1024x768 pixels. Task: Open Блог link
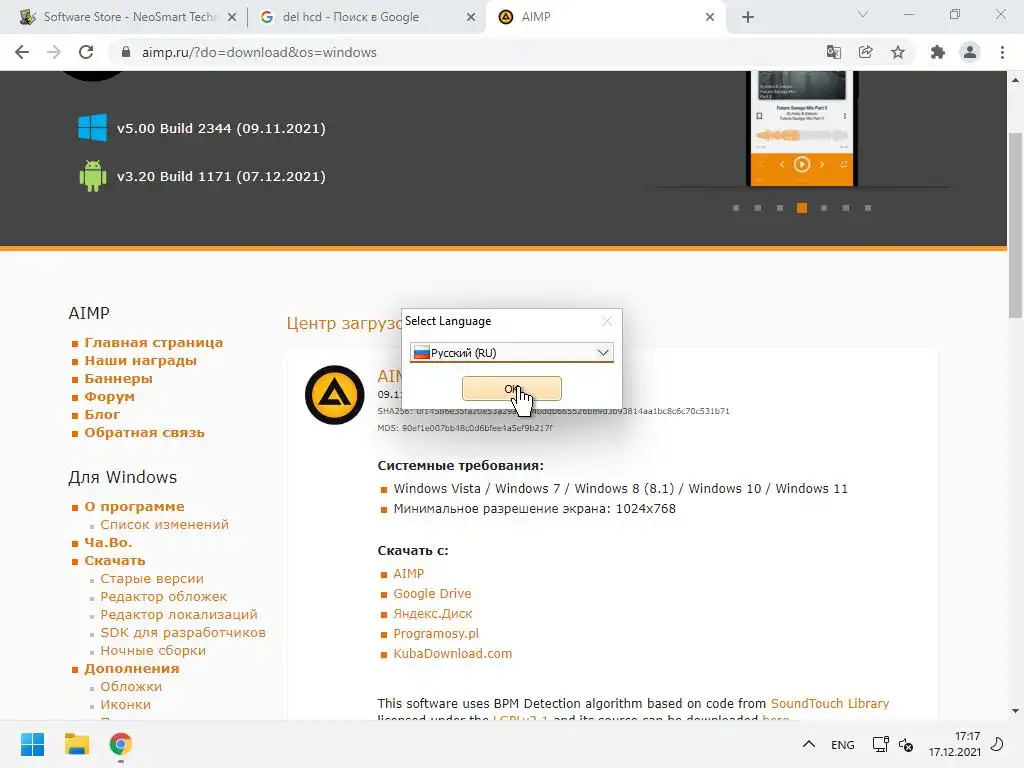tap(102, 415)
